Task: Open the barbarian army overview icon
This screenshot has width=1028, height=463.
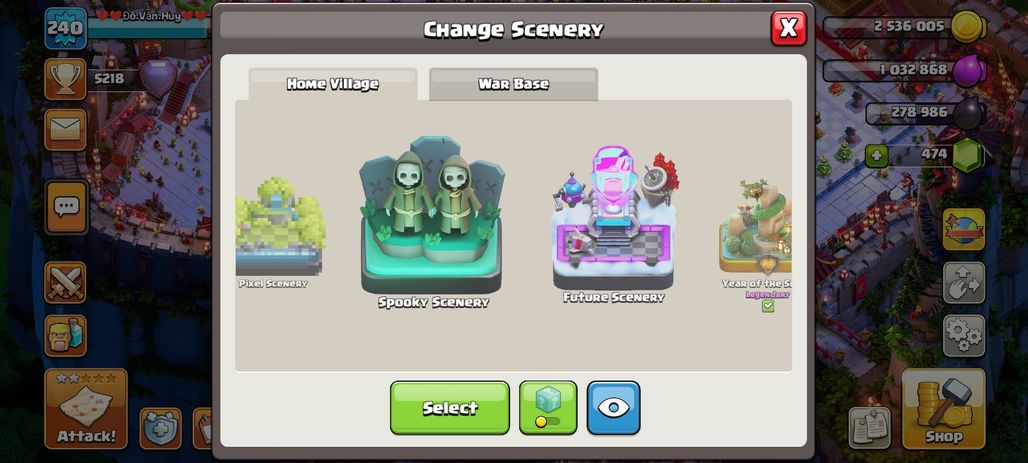Action: coord(65,335)
